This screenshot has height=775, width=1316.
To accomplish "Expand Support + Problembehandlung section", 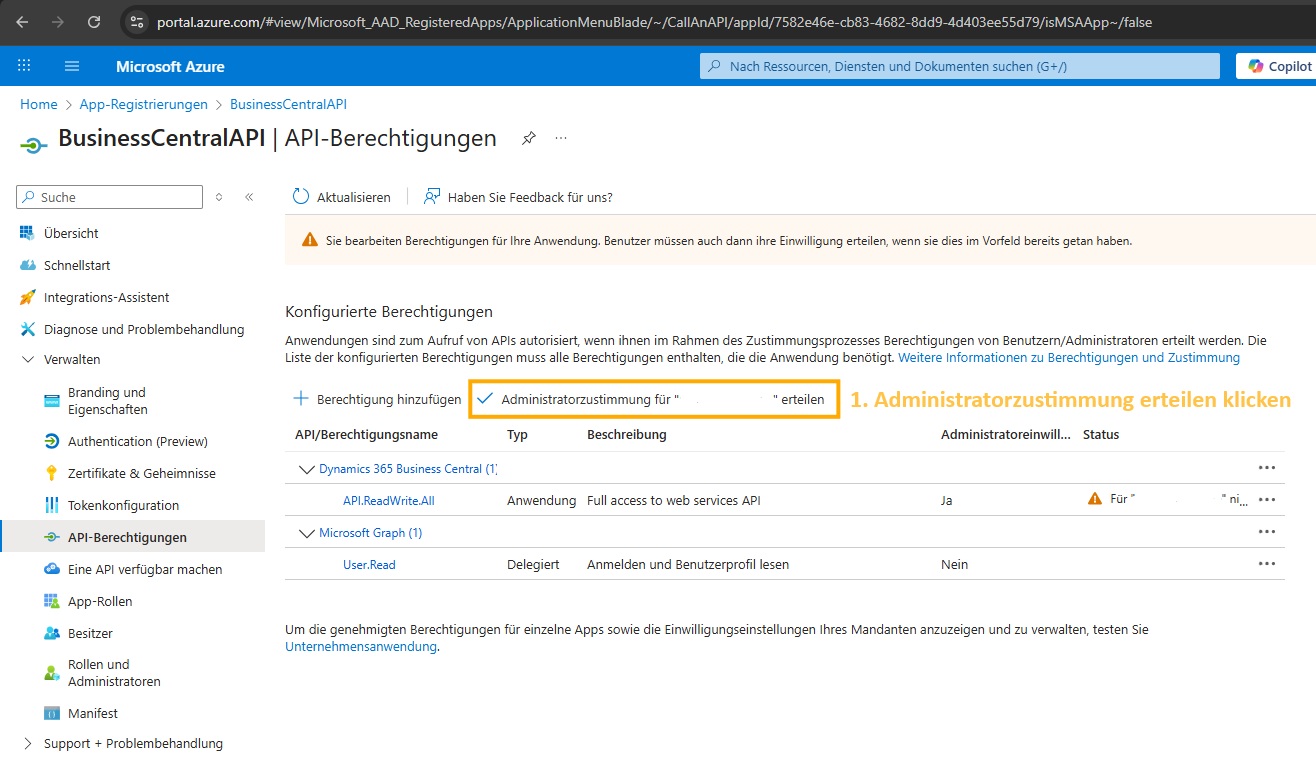I will pyautogui.click(x=26, y=743).
